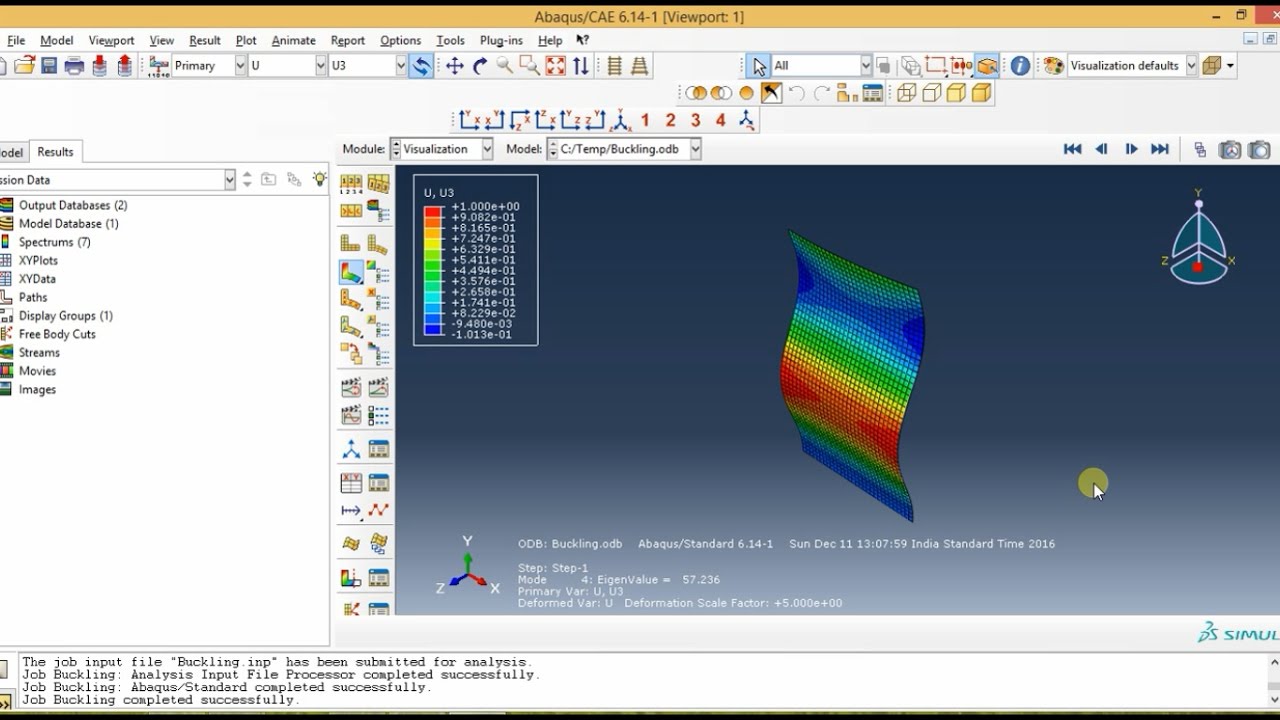This screenshot has width=1280, height=720.
Task: Switch to the Results tab
Action: tap(55, 152)
